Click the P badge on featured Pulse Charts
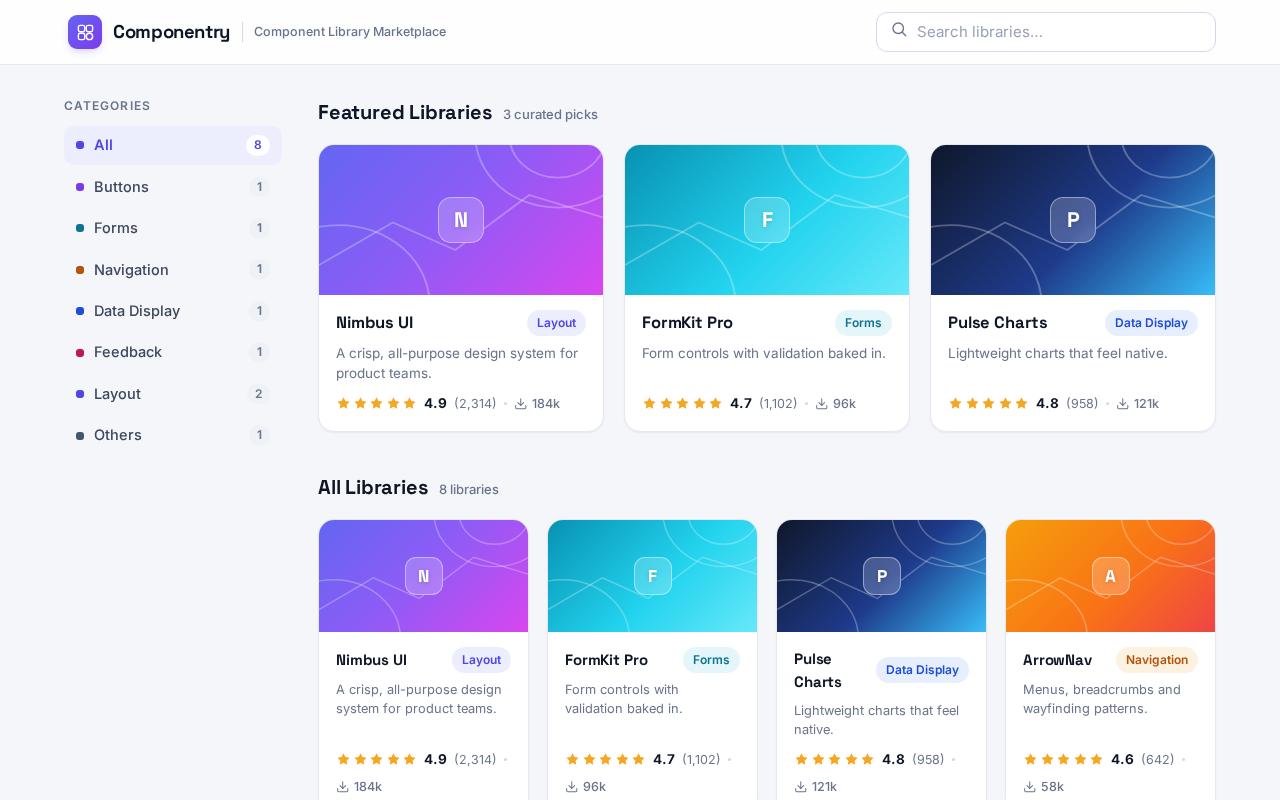 point(1073,220)
